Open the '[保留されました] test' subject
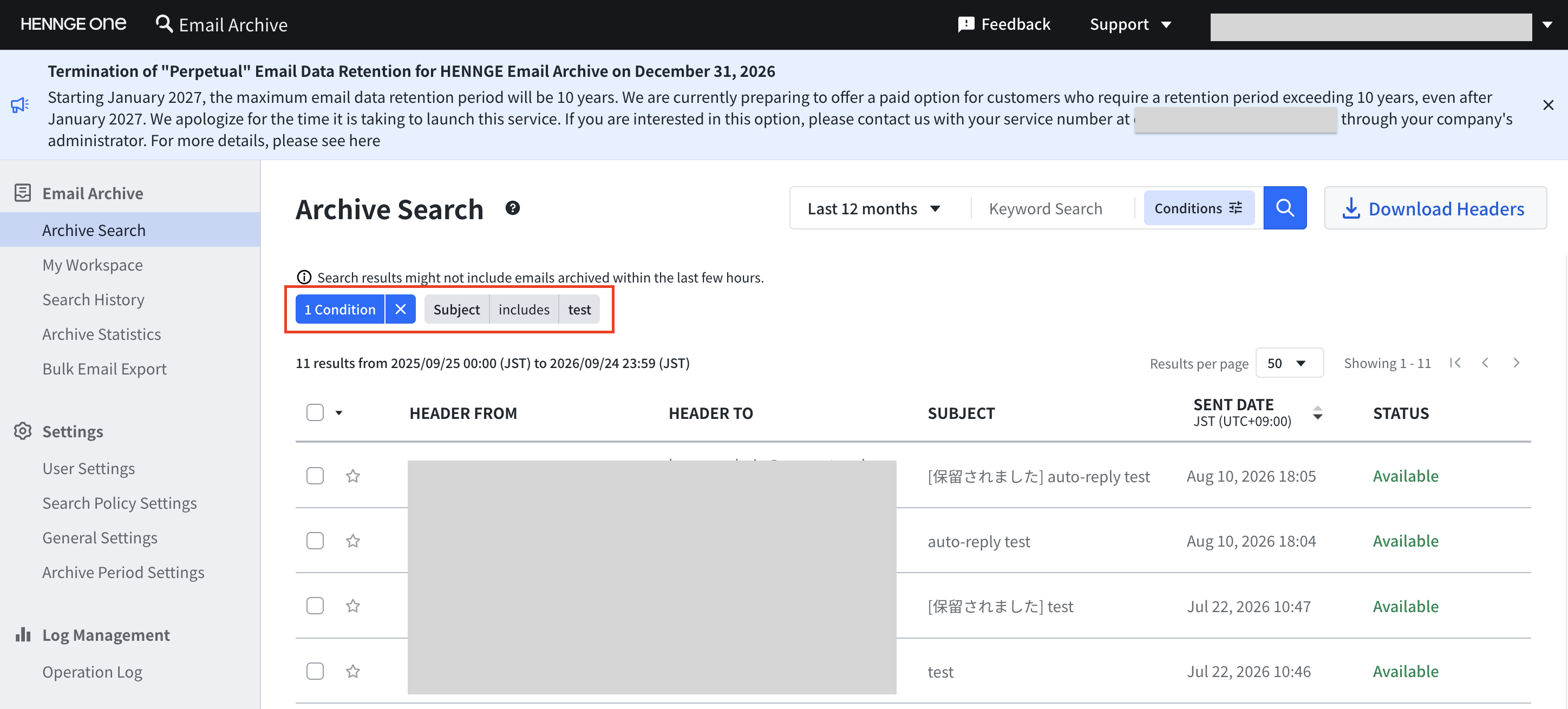Image resolution: width=1568 pixels, height=709 pixels. [x=1001, y=606]
